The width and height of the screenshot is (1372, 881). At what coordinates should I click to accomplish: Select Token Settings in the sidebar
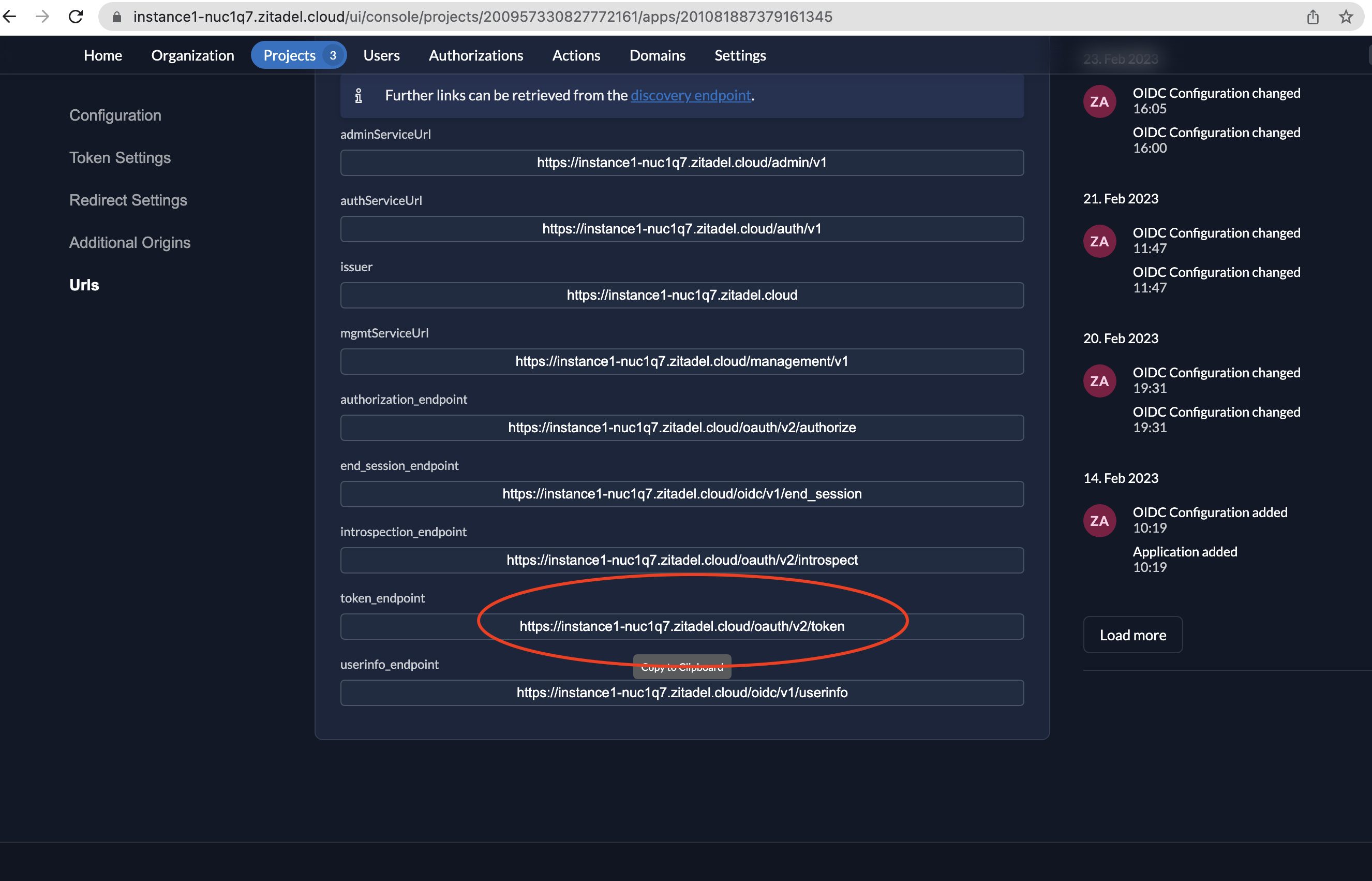(120, 157)
